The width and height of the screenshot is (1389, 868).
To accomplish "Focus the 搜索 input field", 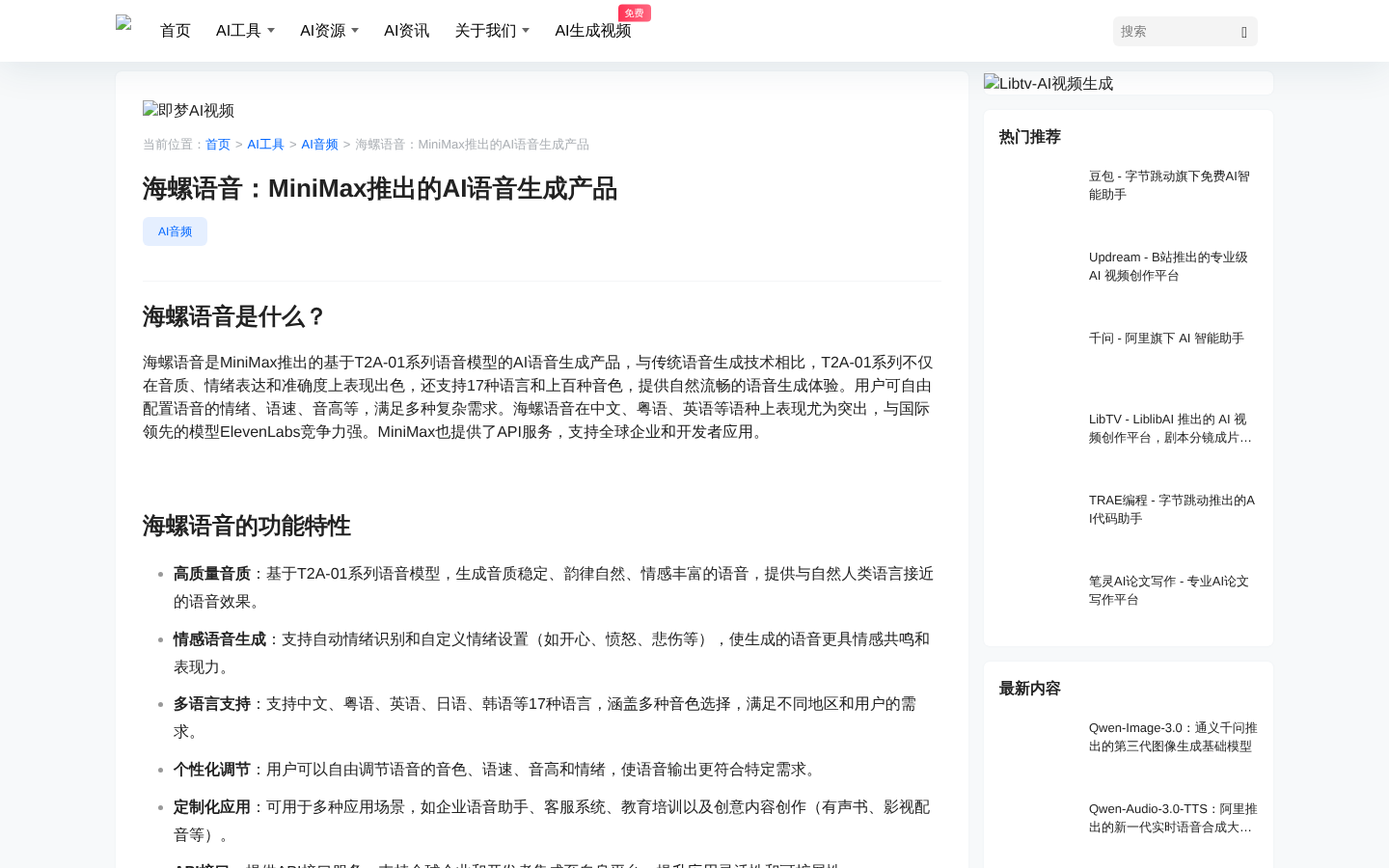I will (1175, 31).
